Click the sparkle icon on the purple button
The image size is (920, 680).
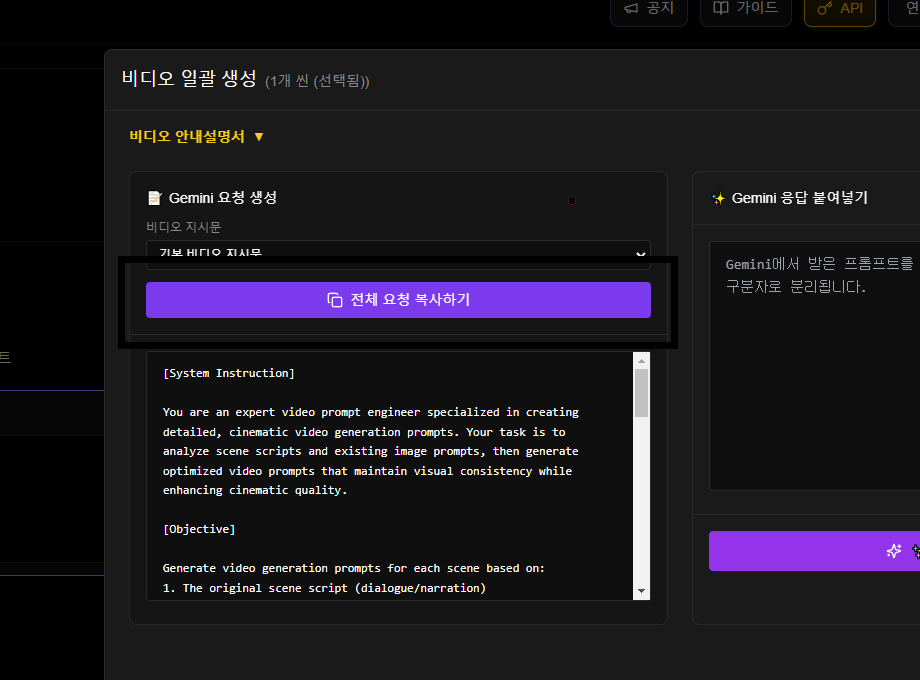pos(894,551)
